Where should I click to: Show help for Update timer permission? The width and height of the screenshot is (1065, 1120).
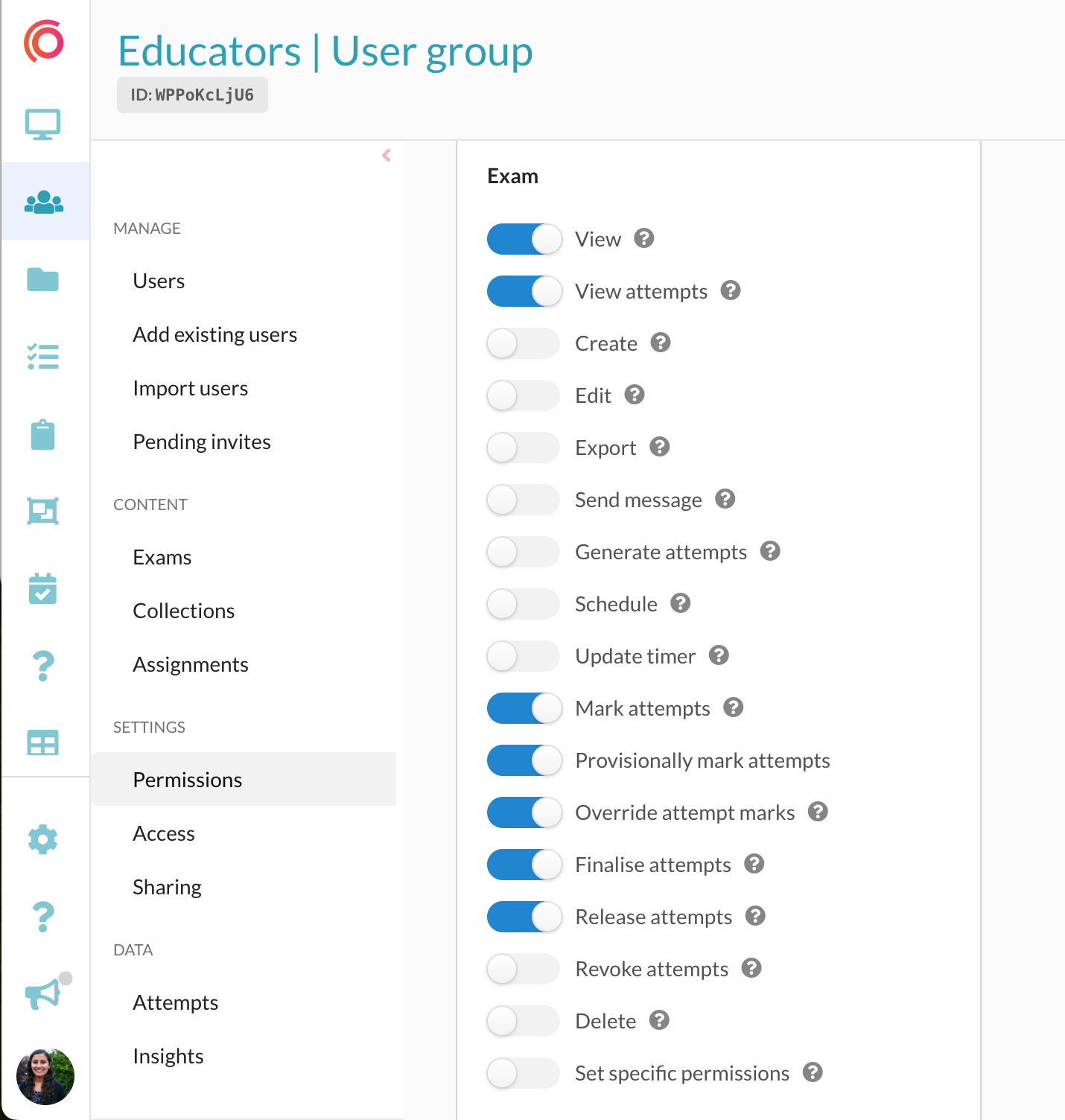(x=719, y=655)
